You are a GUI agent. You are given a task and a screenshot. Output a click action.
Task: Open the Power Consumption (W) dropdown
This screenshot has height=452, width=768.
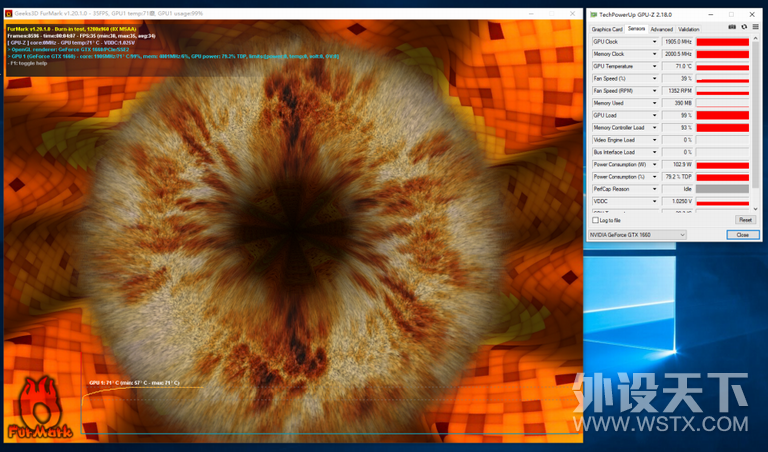(x=654, y=165)
